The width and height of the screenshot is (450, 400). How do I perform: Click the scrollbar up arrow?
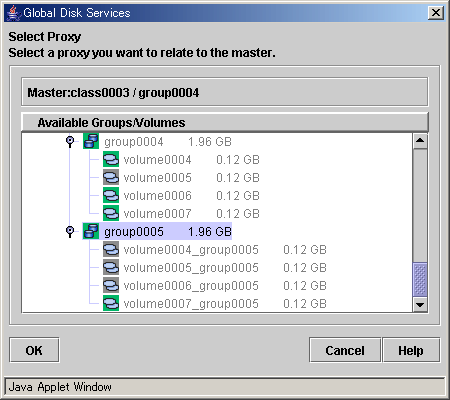pos(420,140)
